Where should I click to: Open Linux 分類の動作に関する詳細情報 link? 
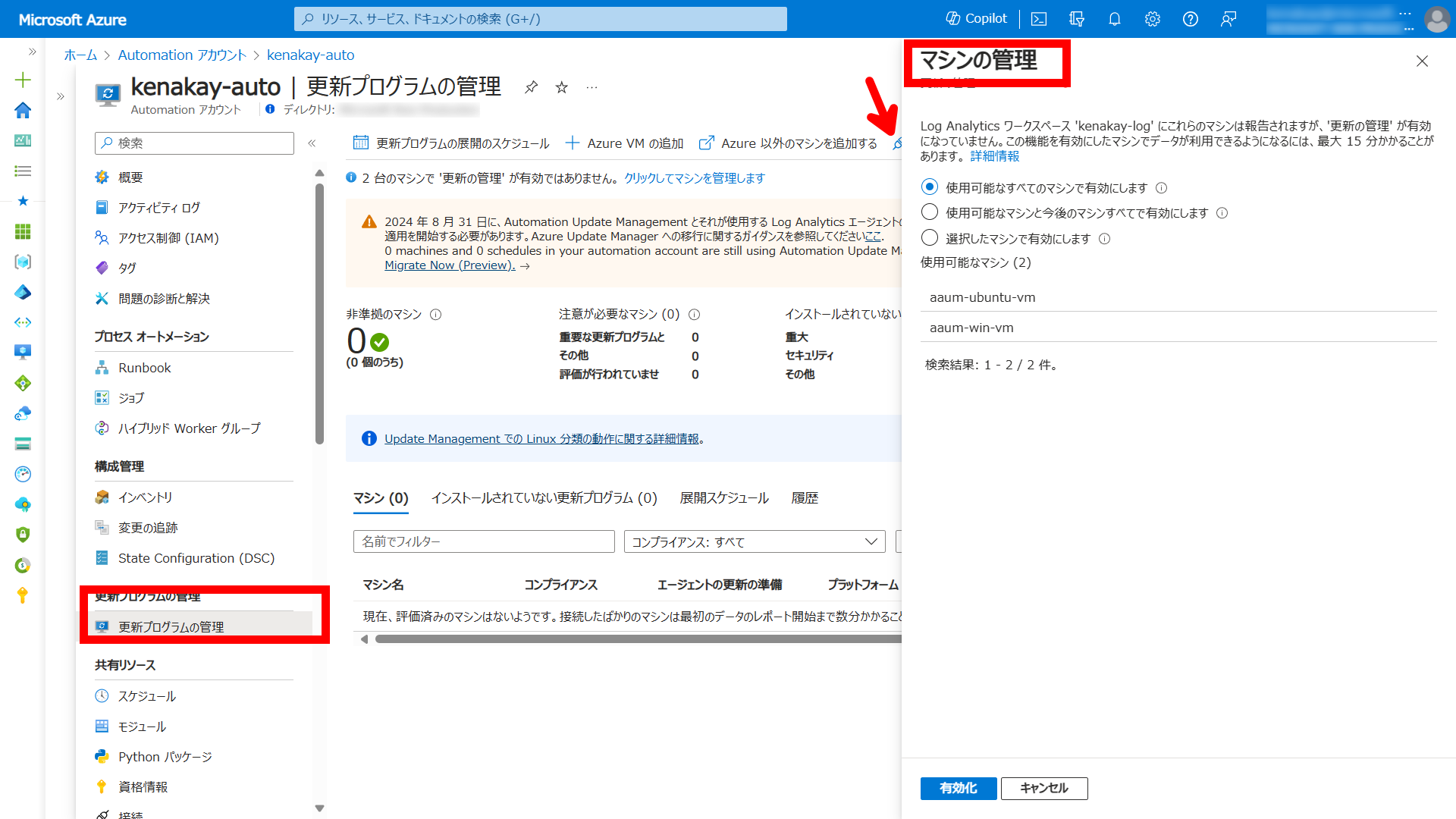544,439
